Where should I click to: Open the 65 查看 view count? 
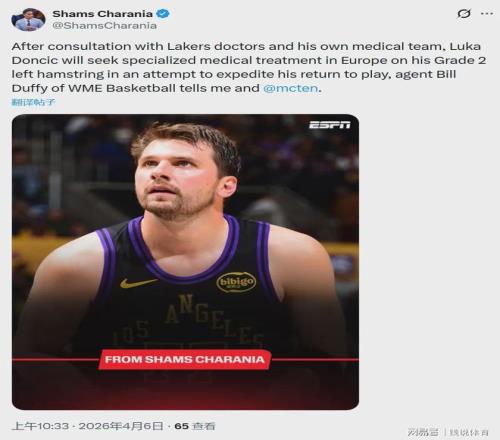click(195, 426)
